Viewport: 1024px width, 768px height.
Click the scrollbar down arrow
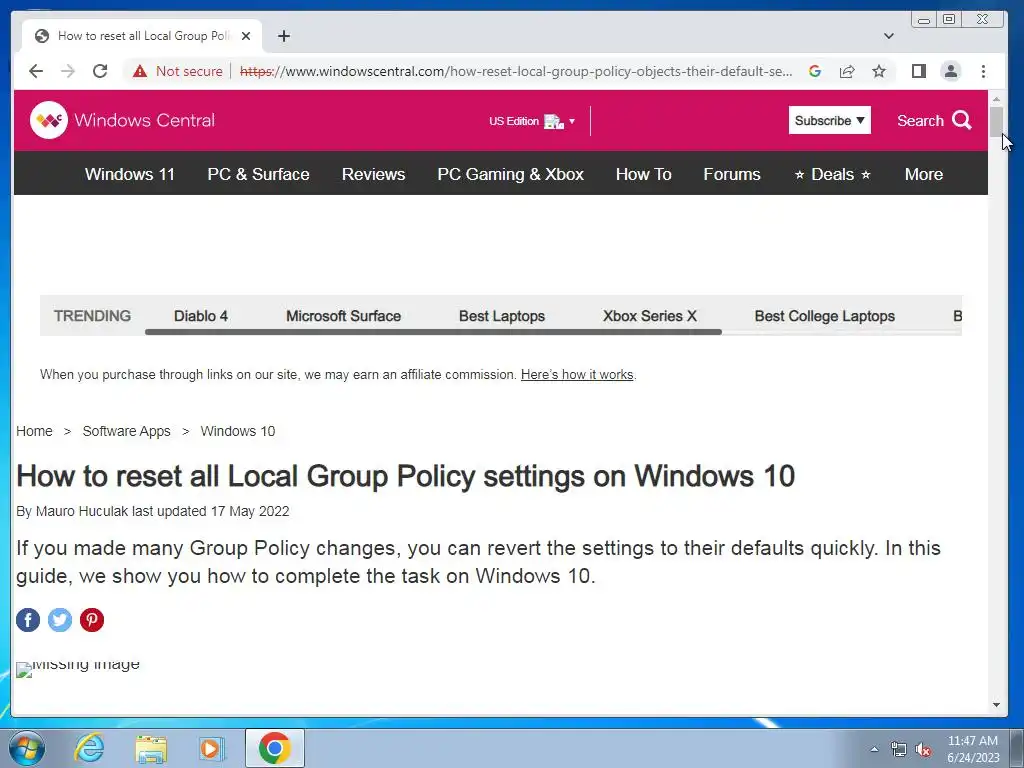pyautogui.click(x=996, y=705)
